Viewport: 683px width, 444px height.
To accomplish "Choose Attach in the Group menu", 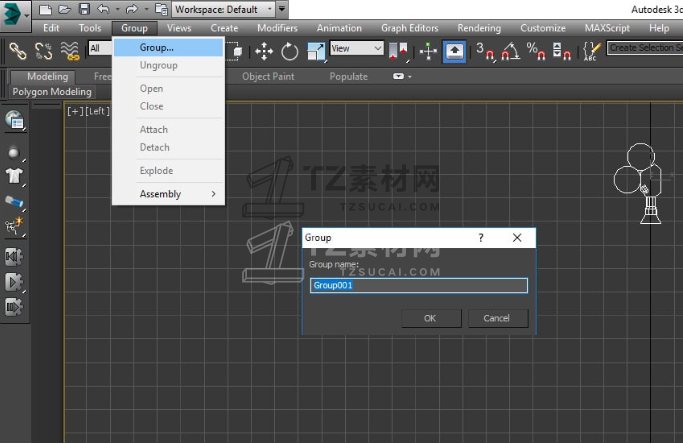I will [x=169, y=129].
